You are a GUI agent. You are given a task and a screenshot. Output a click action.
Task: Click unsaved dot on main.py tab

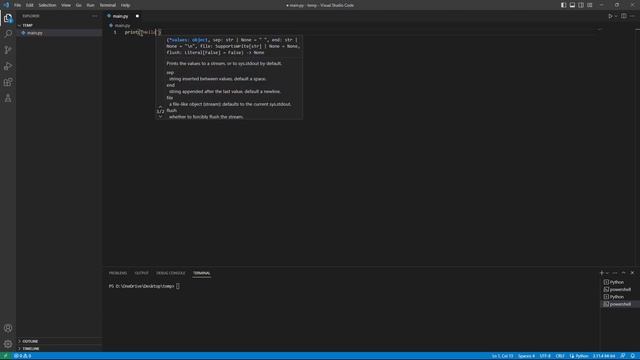pos(137,16)
